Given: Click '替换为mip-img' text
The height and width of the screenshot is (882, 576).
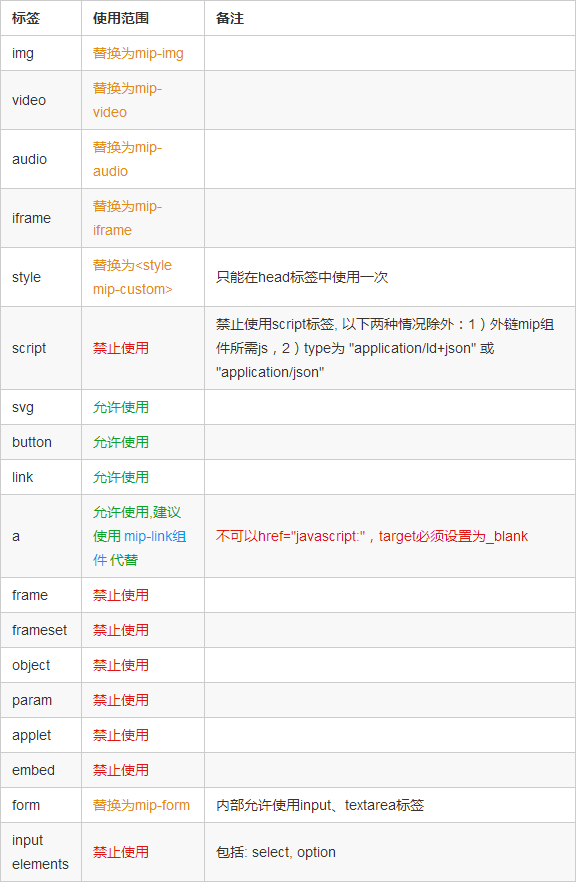Looking at the screenshot, I should (x=138, y=53).
